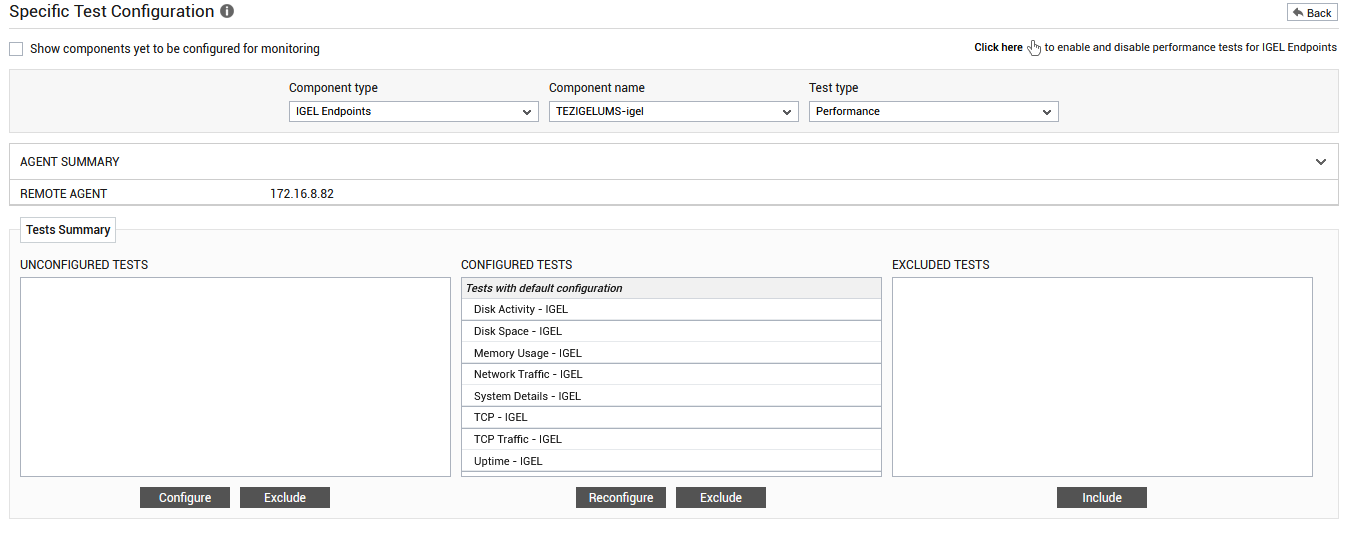Click the Back button
This screenshot has width=1346, height=535.
point(1312,12)
